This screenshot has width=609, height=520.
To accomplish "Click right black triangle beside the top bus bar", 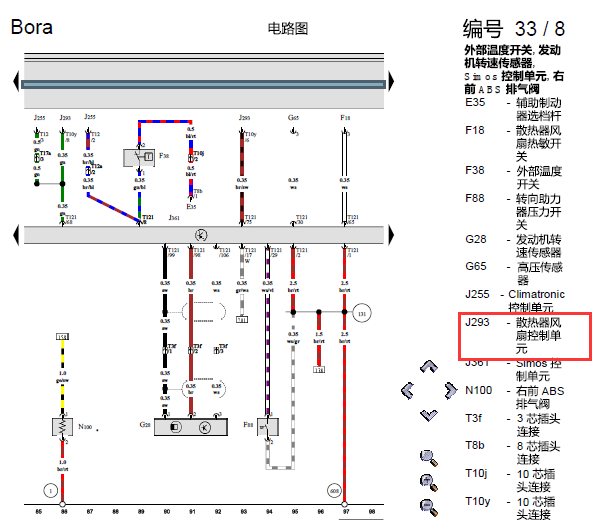I will pyautogui.click(x=391, y=82).
